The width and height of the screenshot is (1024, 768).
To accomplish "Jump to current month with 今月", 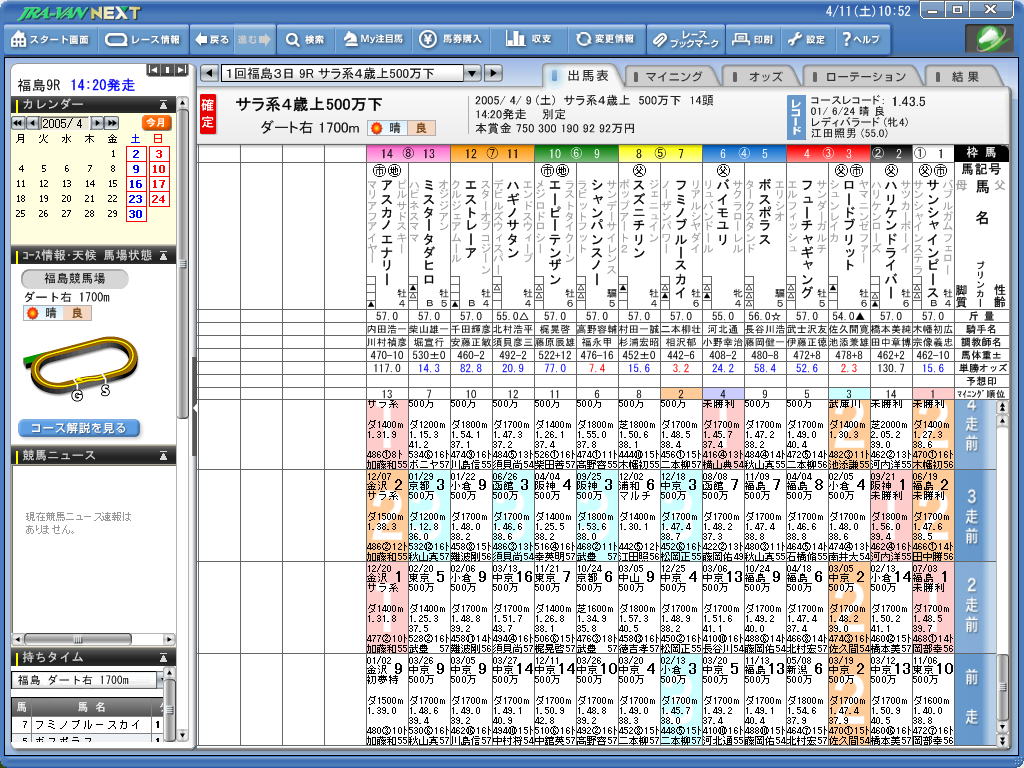I will click(156, 122).
